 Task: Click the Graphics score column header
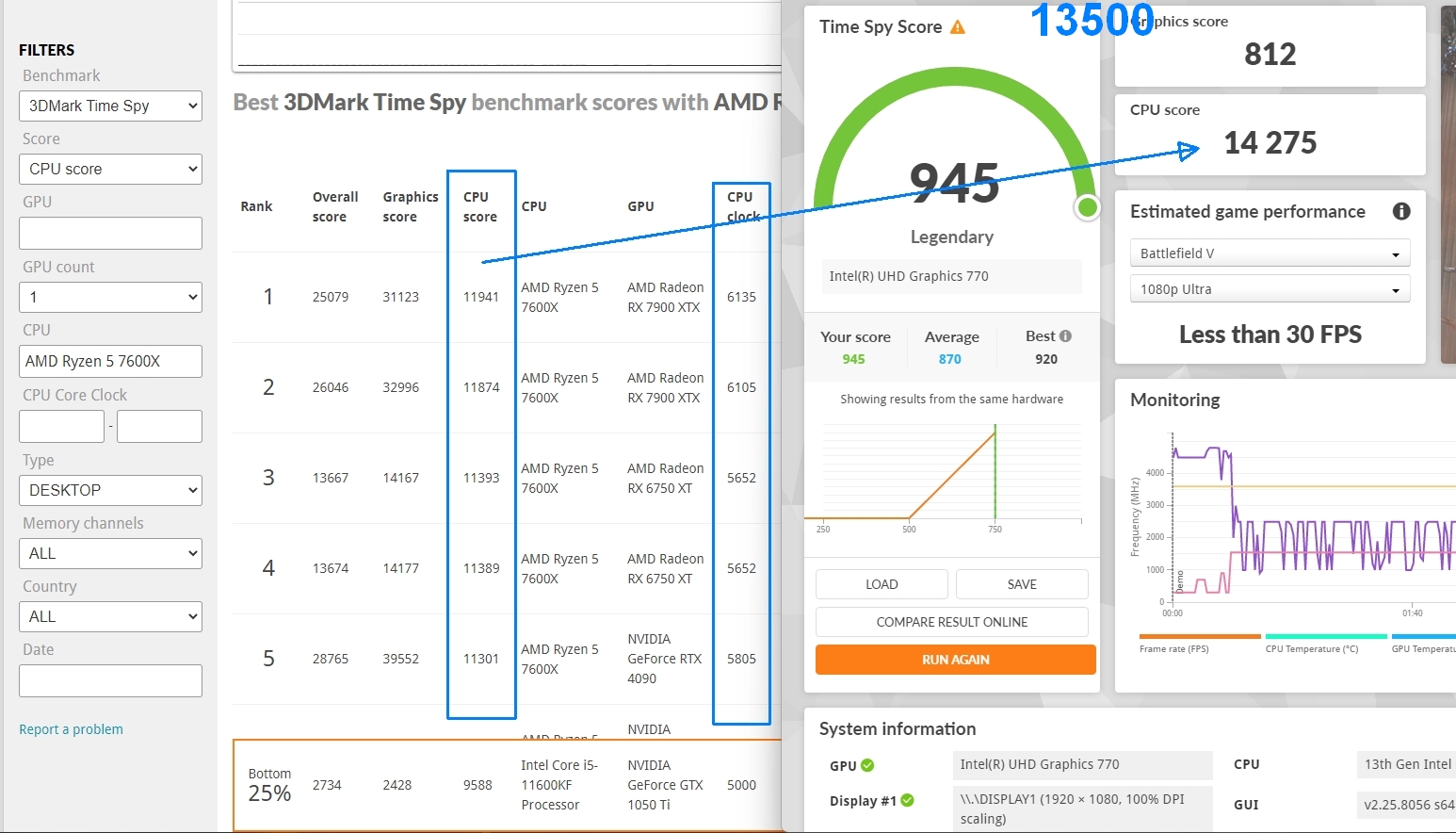[411, 206]
